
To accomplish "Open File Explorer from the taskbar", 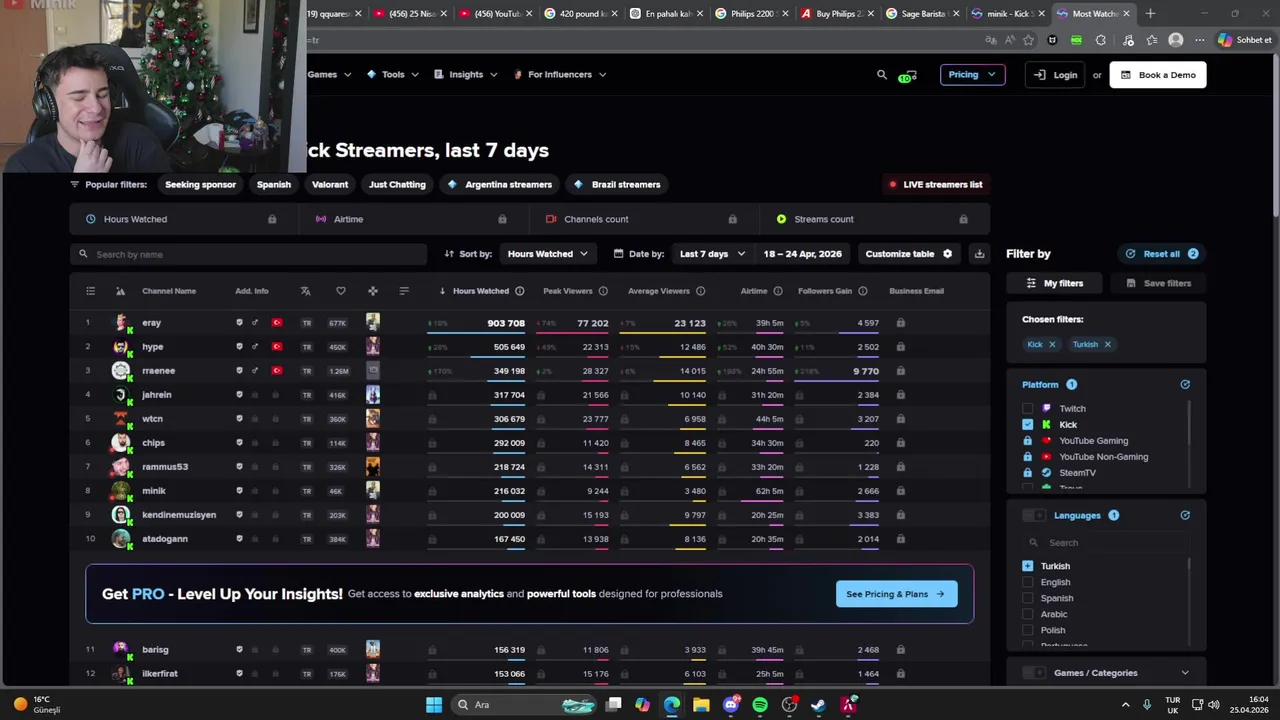I will tap(701, 705).
